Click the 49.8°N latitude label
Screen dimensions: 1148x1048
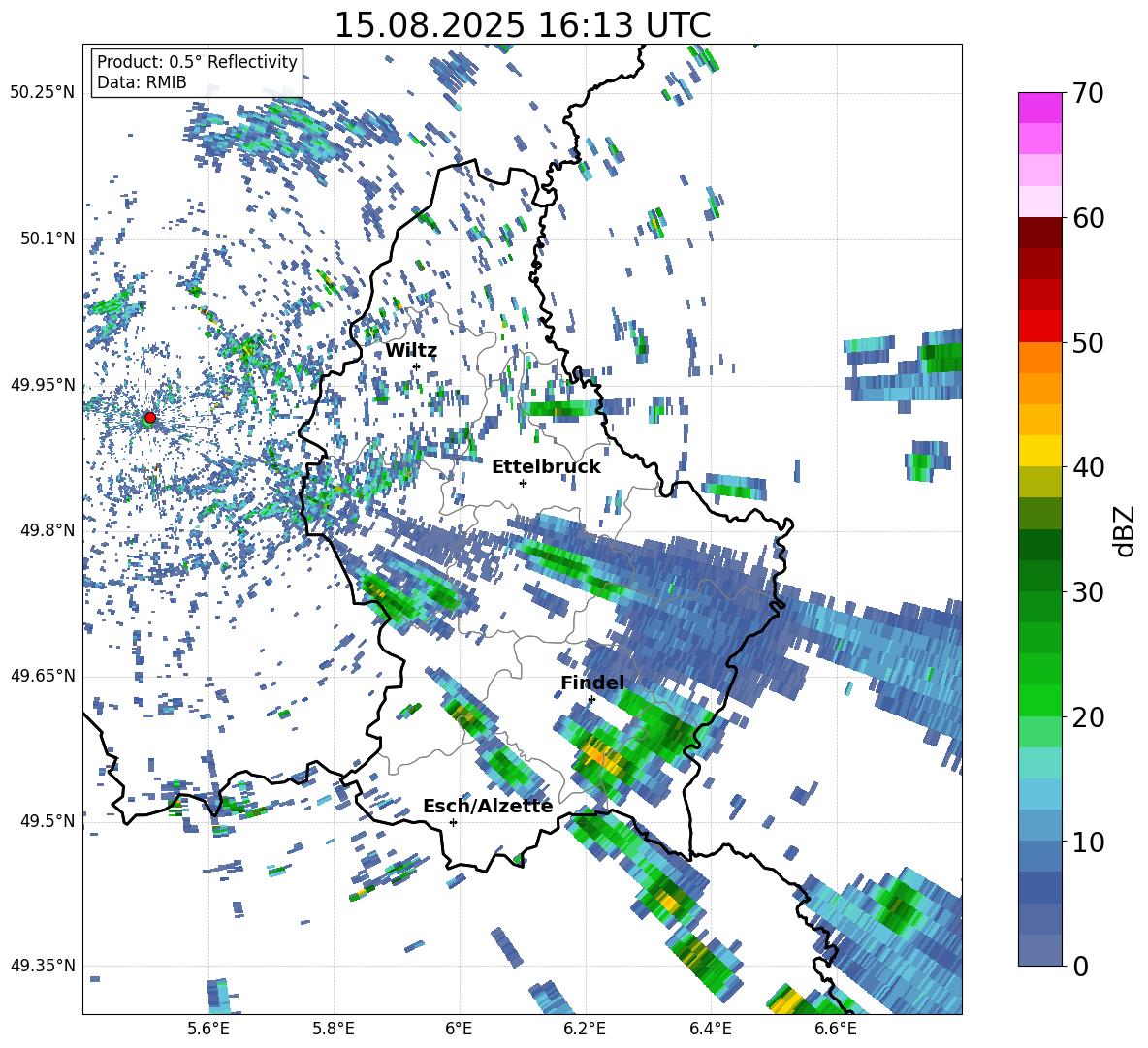[x=47, y=530]
